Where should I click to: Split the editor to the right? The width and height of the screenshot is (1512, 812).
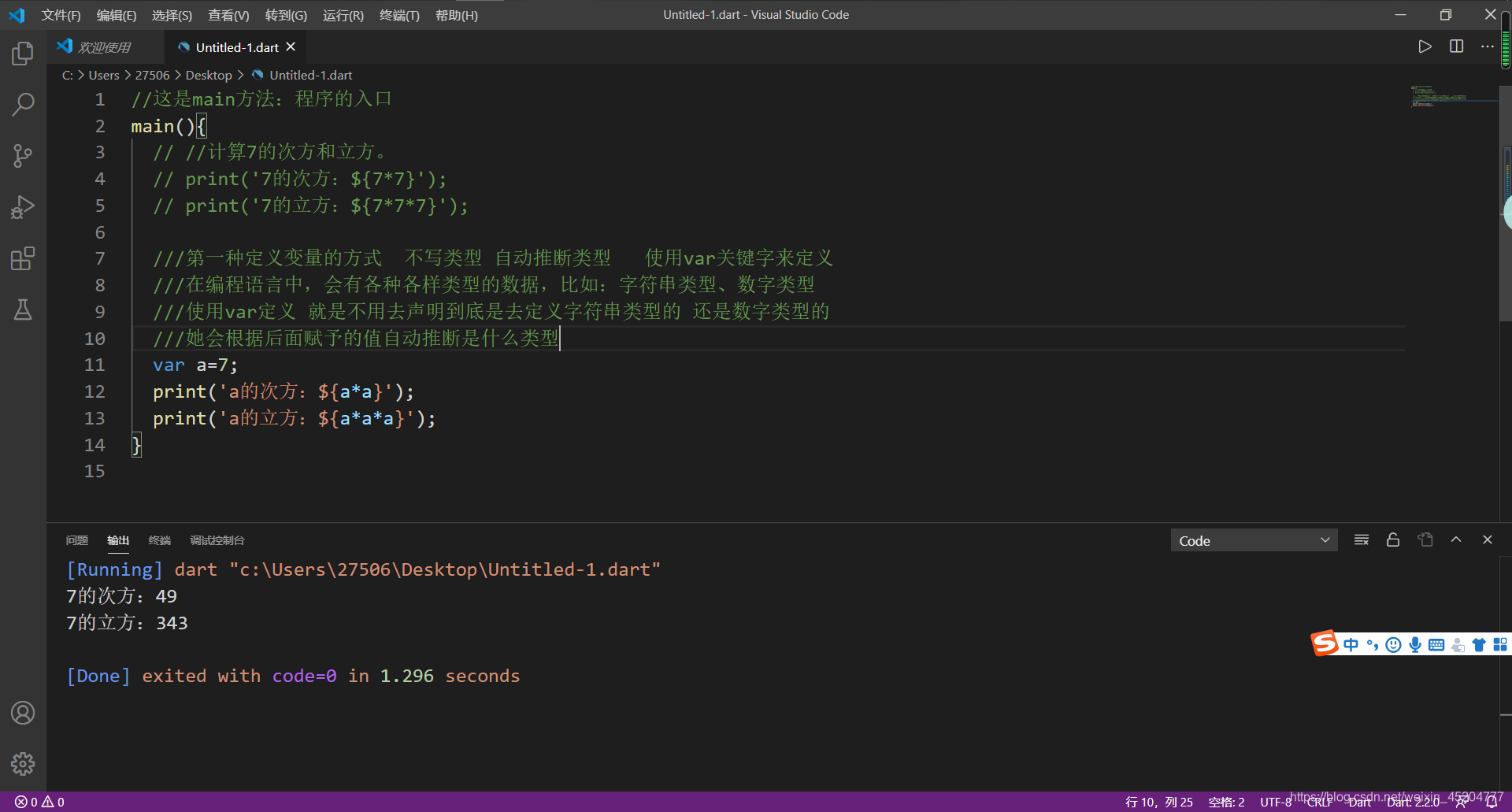tap(1456, 46)
